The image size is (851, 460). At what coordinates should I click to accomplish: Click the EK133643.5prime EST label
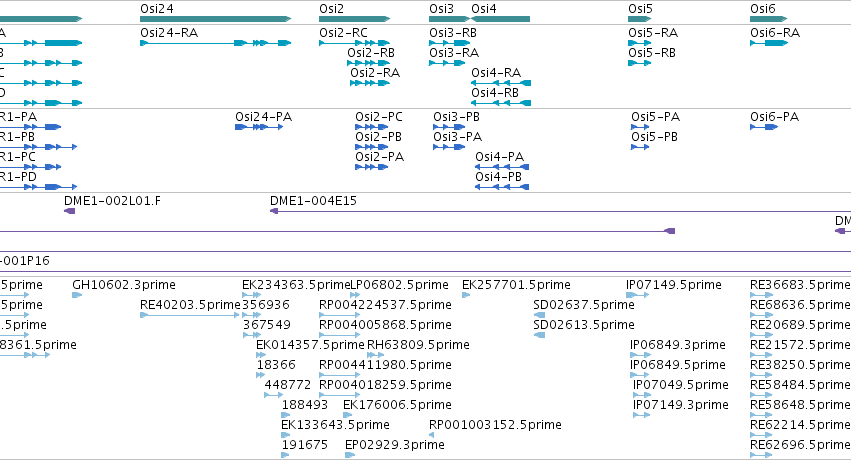pos(335,425)
